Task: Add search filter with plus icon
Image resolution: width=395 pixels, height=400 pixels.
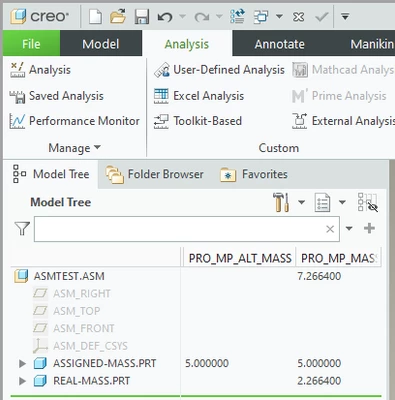Action: (x=369, y=228)
